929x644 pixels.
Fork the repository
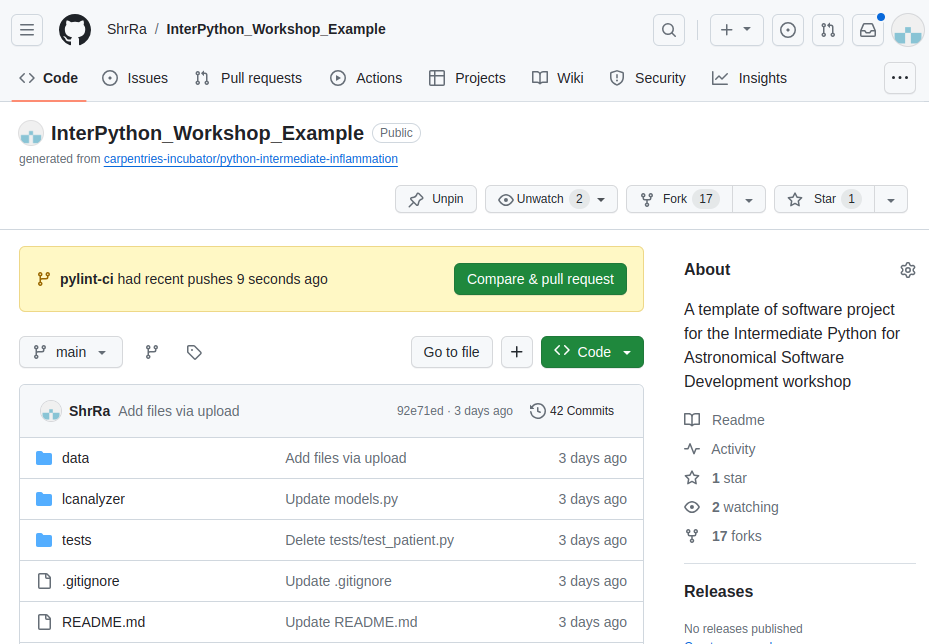click(680, 199)
